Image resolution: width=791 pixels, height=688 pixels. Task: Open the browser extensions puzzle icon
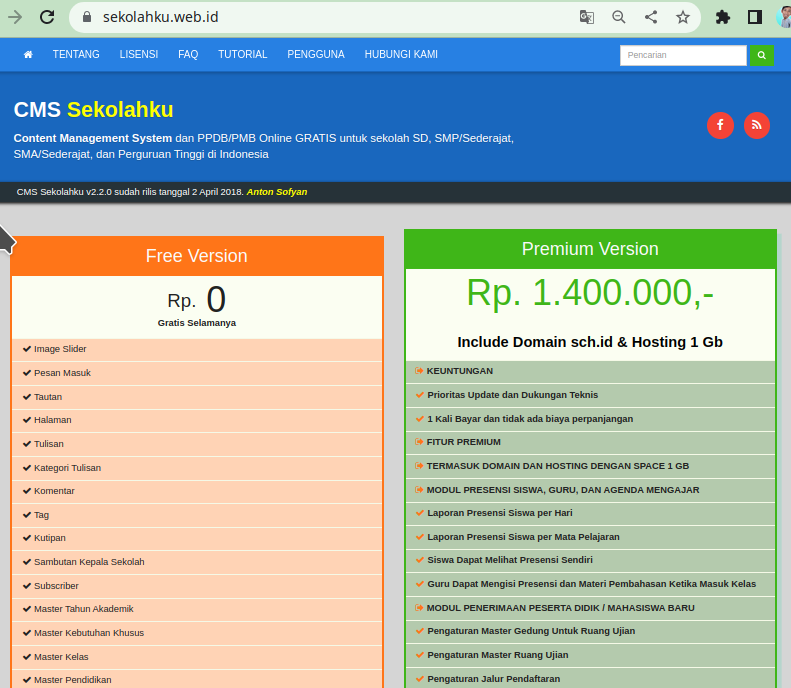click(723, 17)
